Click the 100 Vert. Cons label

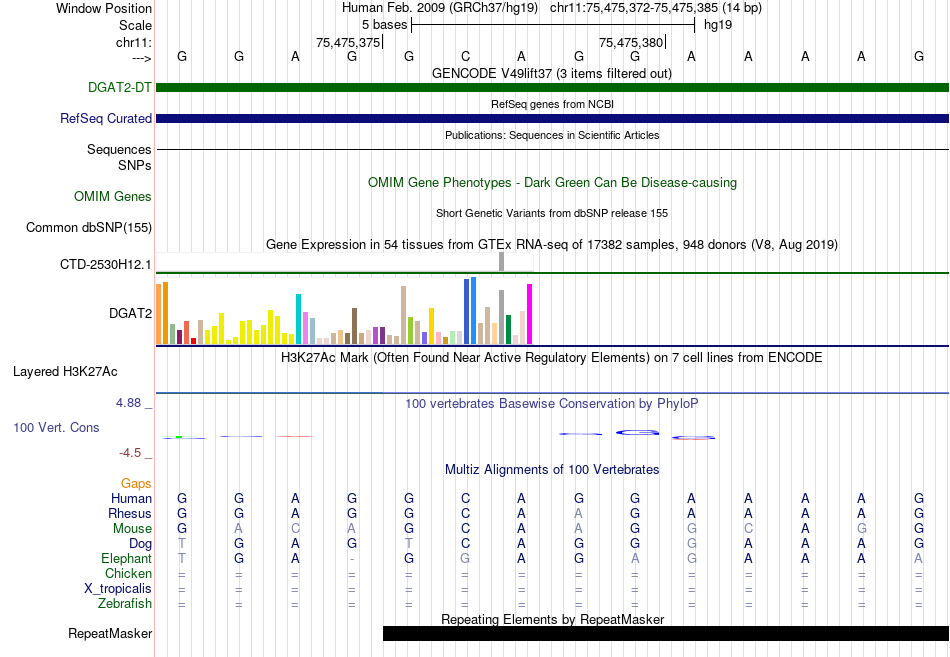coord(56,427)
